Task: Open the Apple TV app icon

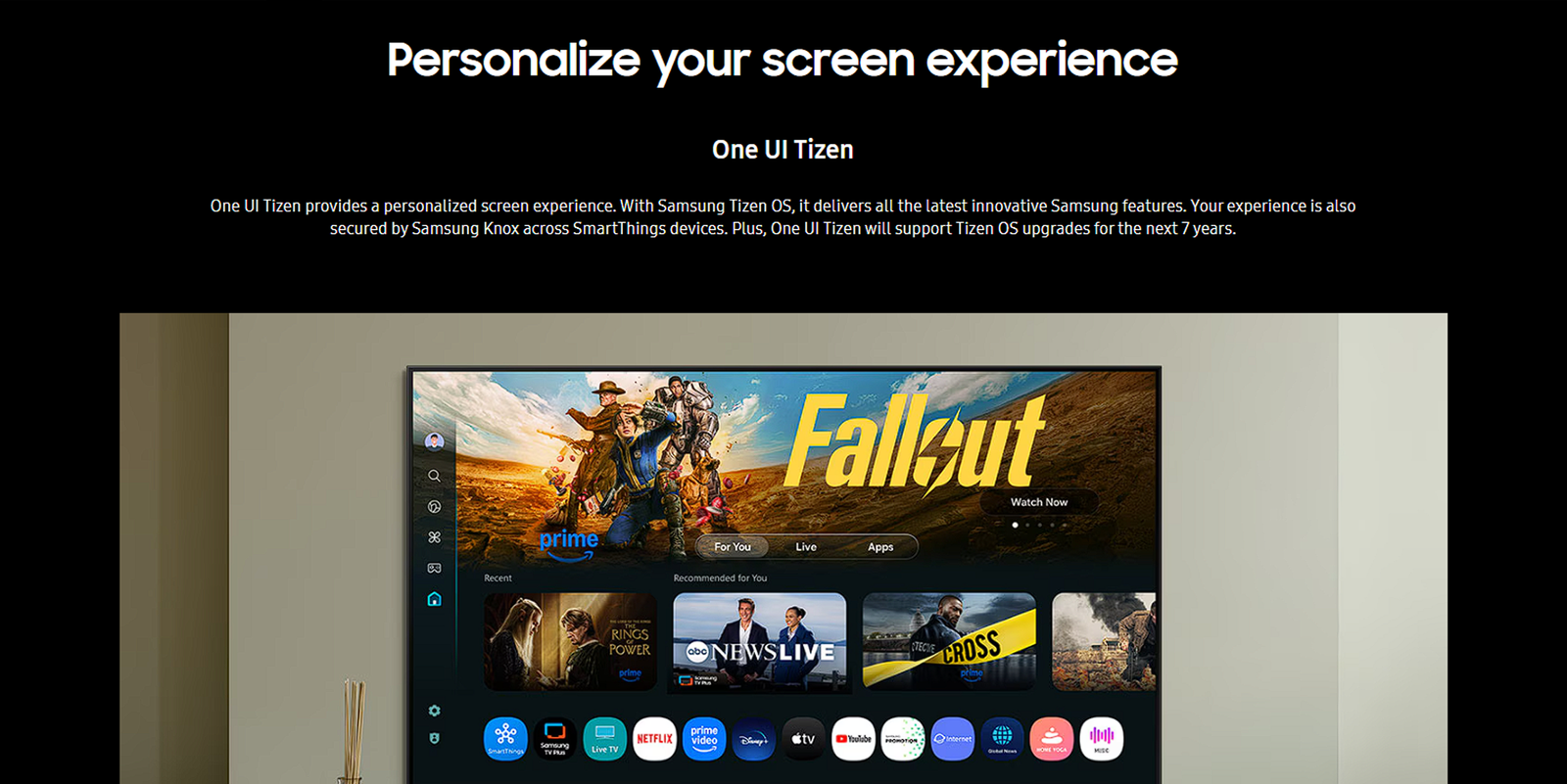Action: [803, 738]
